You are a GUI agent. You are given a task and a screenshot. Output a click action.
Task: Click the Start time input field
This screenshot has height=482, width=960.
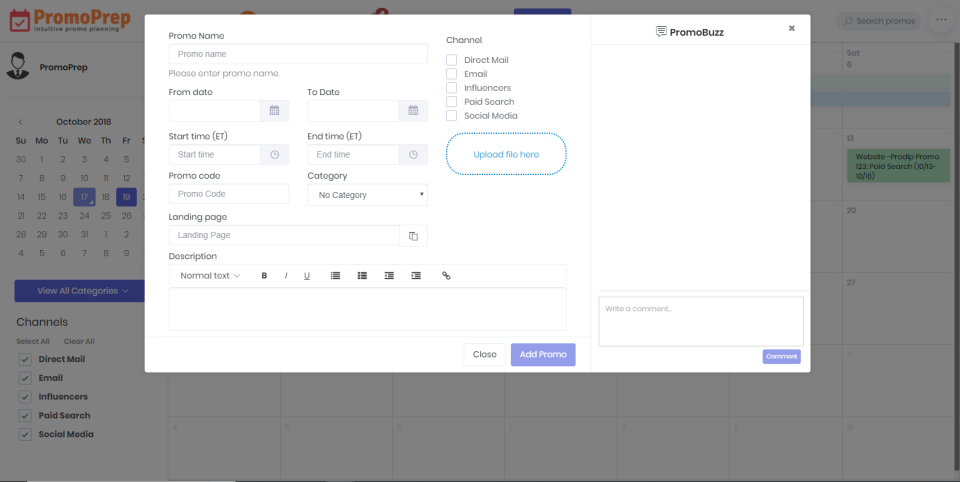(214, 155)
